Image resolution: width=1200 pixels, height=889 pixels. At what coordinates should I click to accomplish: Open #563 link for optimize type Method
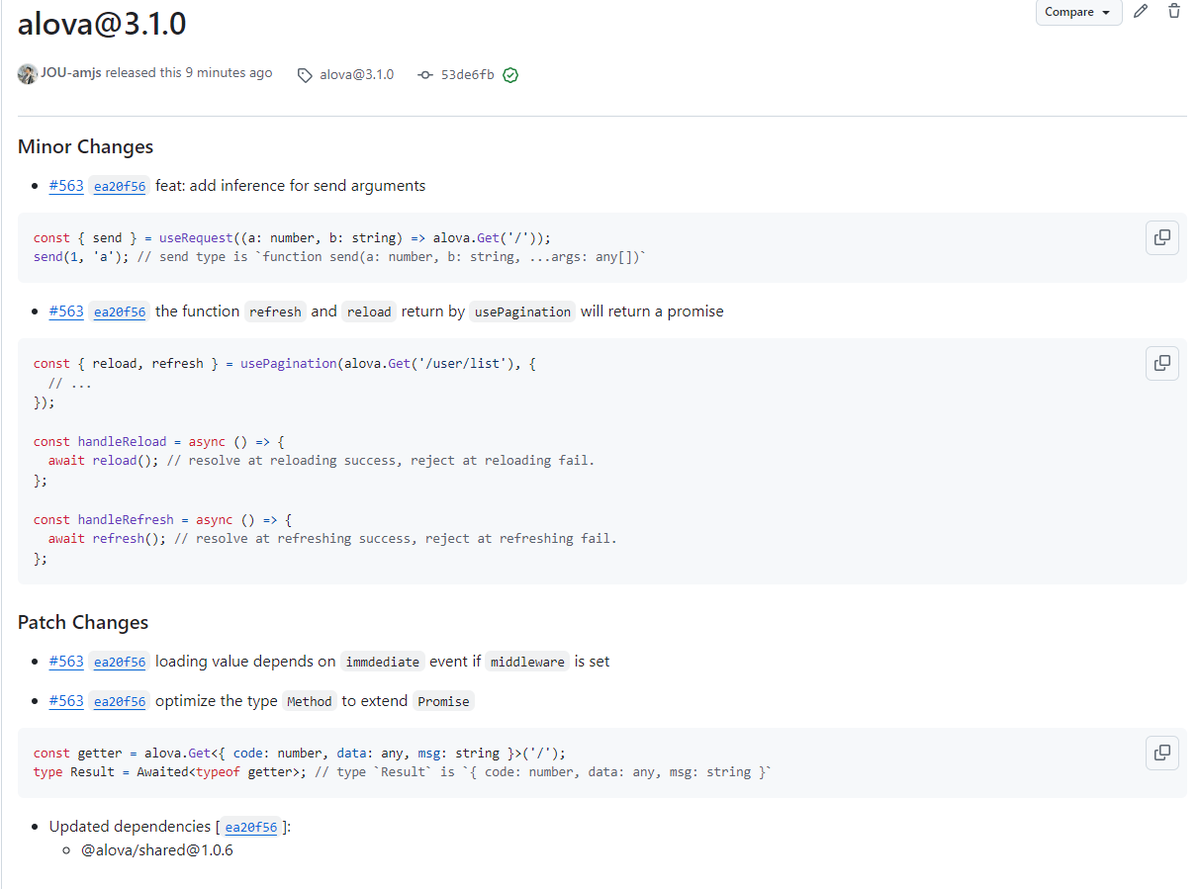pos(66,701)
